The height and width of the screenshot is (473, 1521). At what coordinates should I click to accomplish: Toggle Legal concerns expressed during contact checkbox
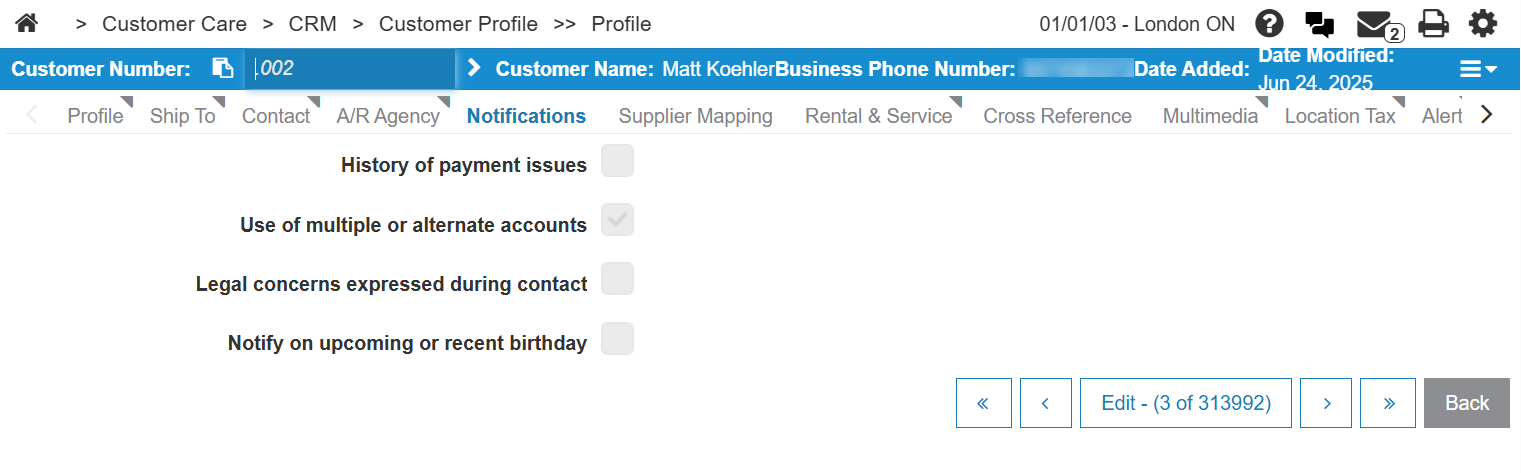click(x=617, y=279)
